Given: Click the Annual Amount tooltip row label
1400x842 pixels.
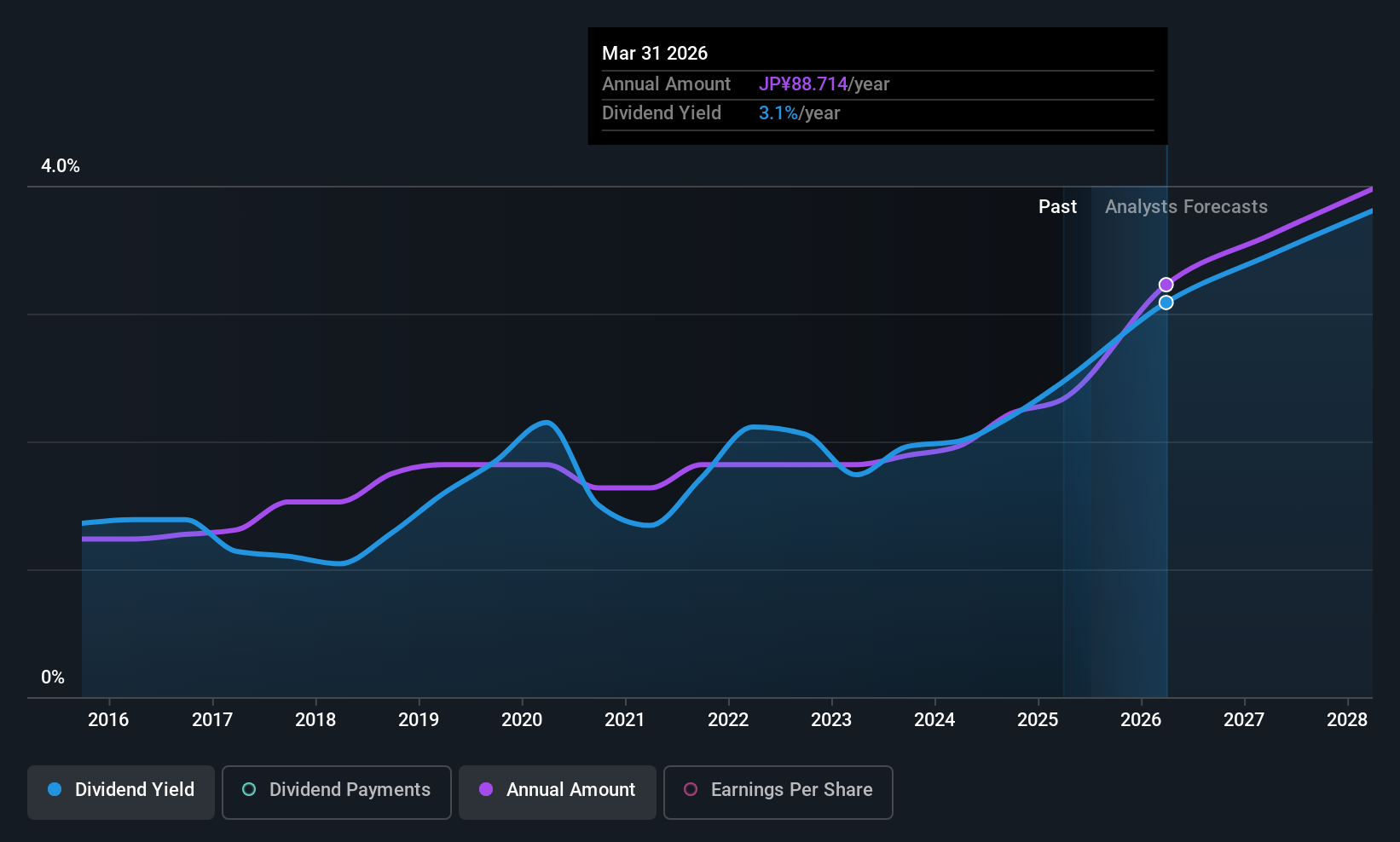Looking at the screenshot, I should pyautogui.click(x=666, y=84).
